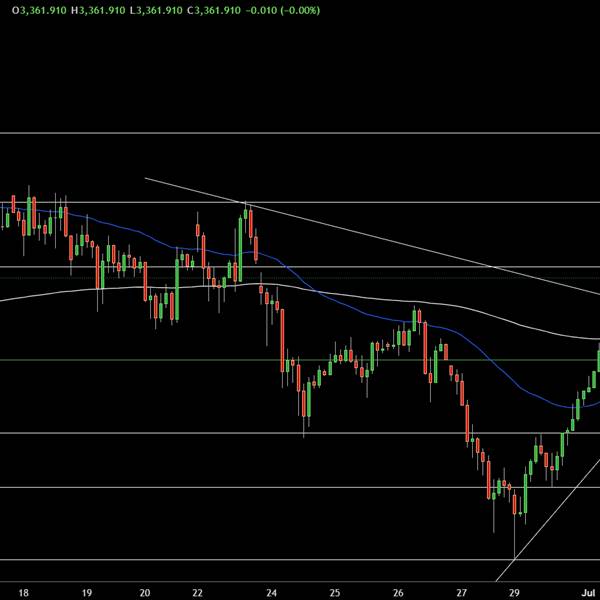The width and height of the screenshot is (600, 600).
Task: Click the high price value H3,361.910
Action: pos(98,10)
